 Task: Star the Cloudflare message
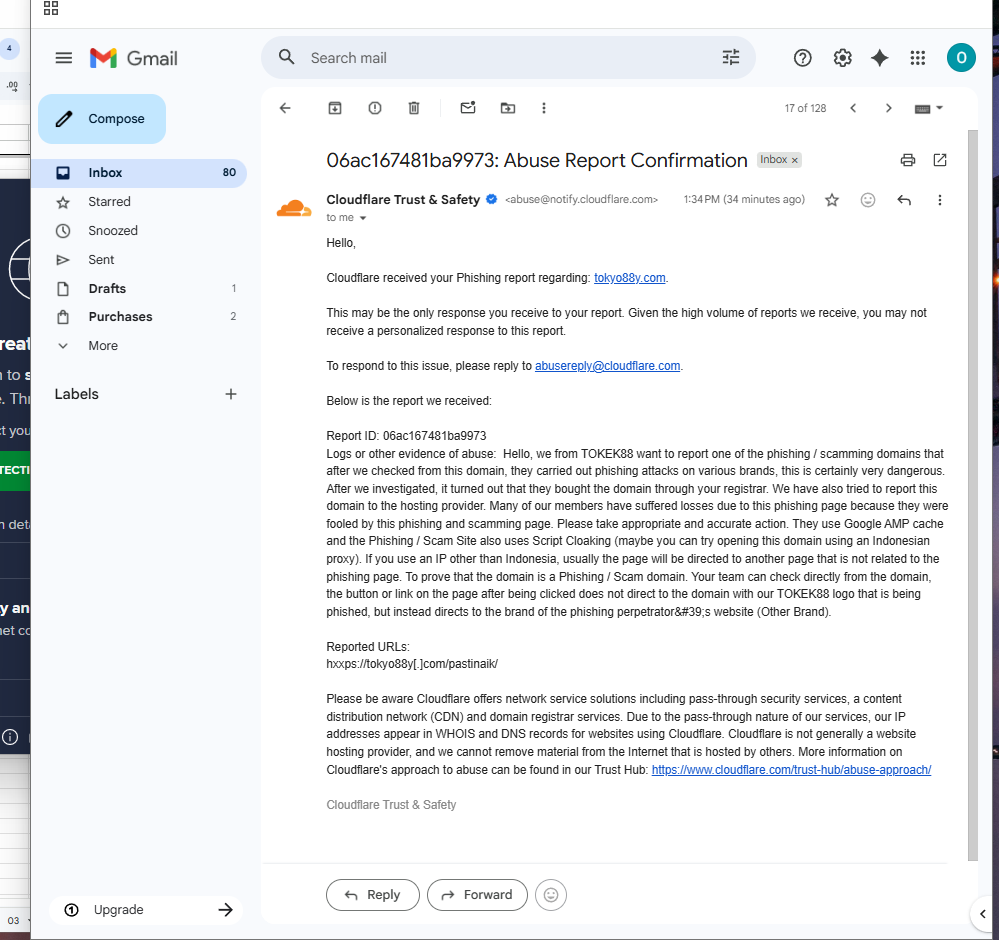point(832,200)
